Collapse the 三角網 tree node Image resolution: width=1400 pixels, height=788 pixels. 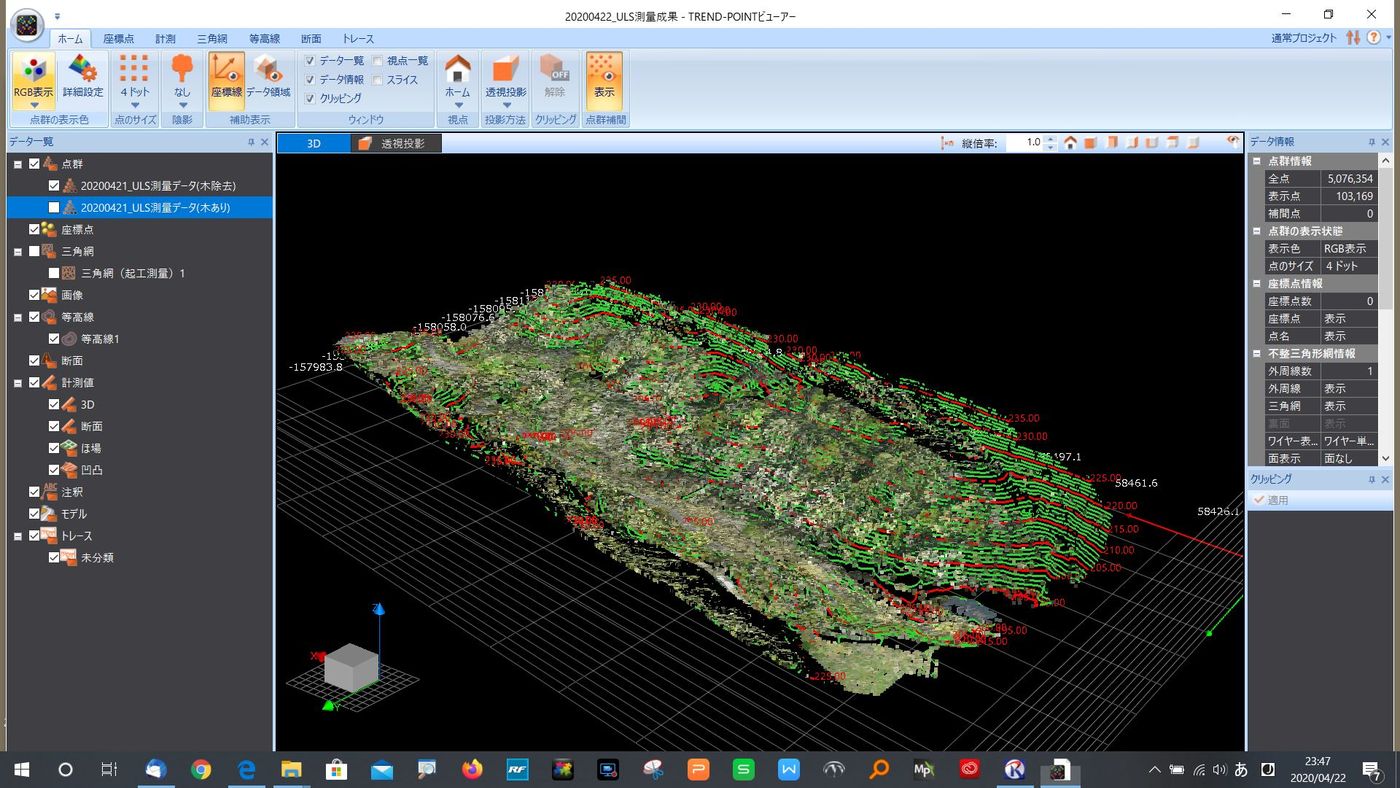(x=18, y=251)
